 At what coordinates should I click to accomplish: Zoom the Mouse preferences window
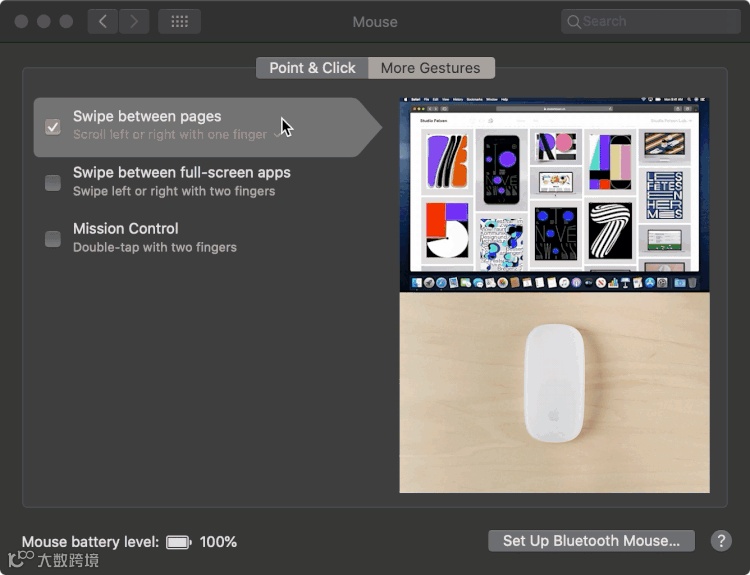point(66,22)
